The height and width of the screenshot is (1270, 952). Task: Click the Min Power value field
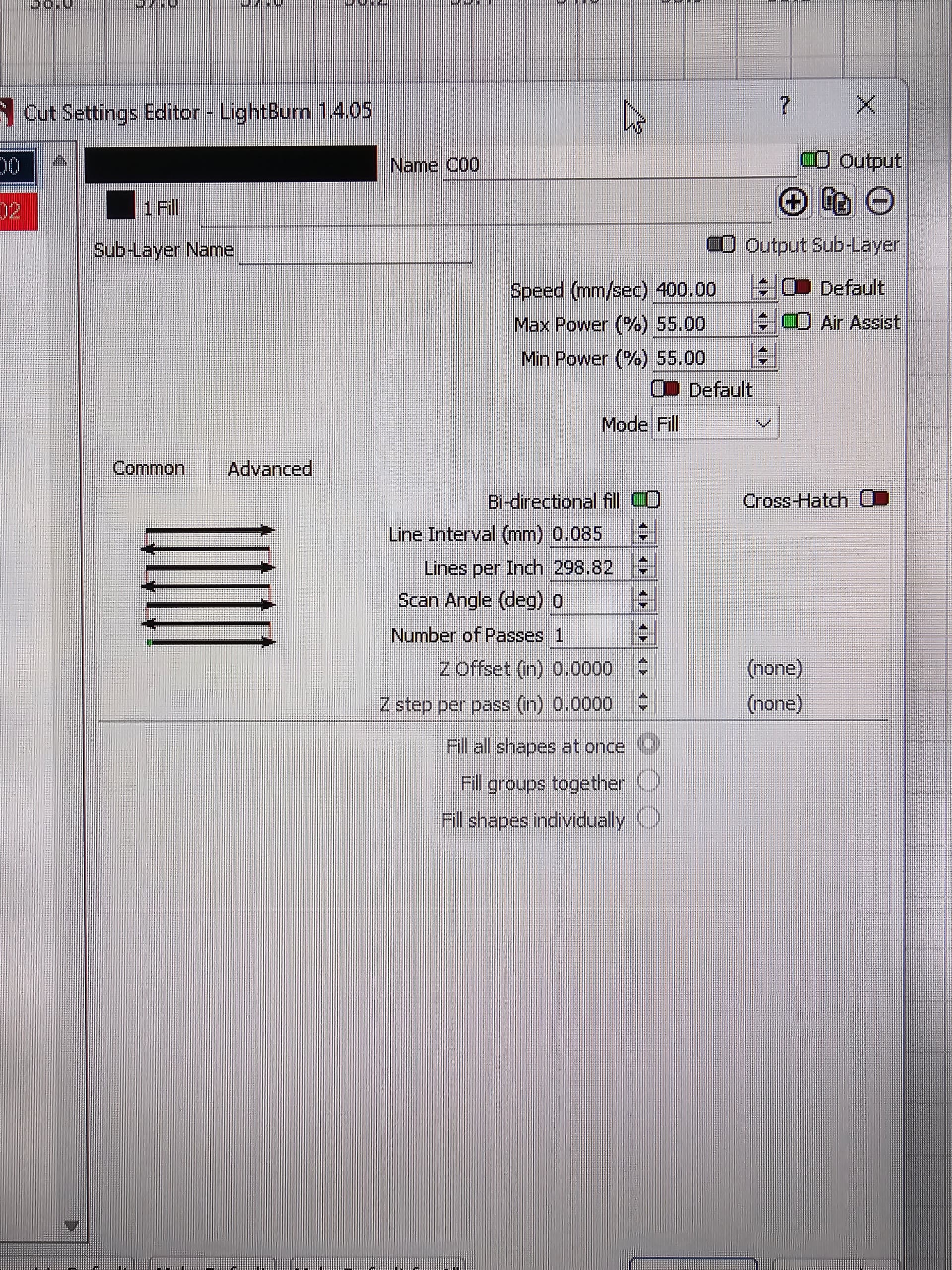701,358
